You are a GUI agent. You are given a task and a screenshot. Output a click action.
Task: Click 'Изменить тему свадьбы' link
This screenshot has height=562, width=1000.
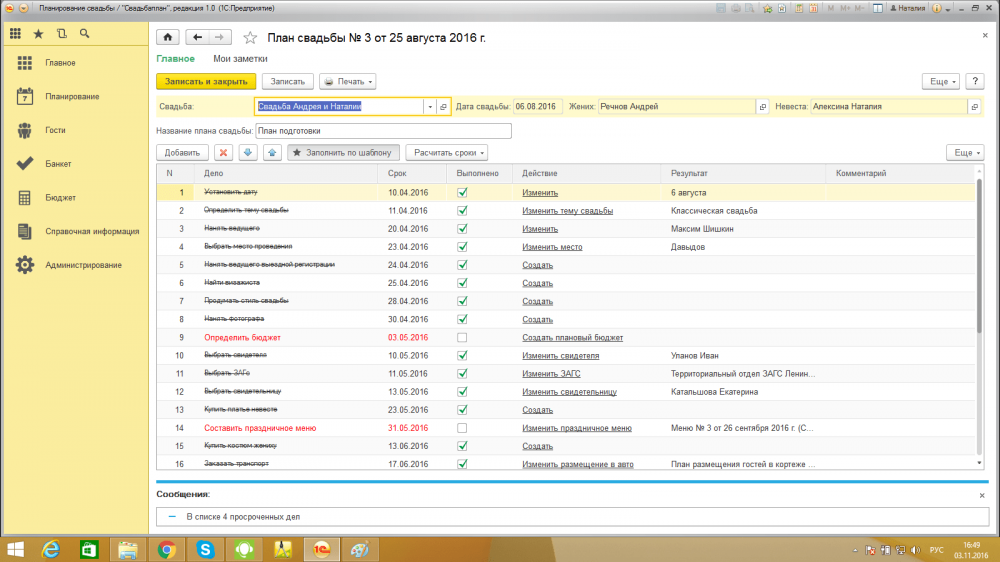pyautogui.click(x=567, y=211)
